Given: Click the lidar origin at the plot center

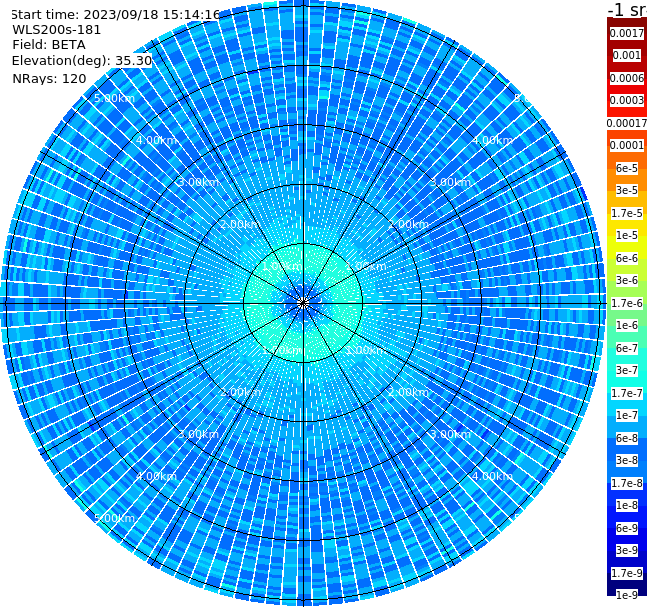Looking at the screenshot, I should coord(303,304).
